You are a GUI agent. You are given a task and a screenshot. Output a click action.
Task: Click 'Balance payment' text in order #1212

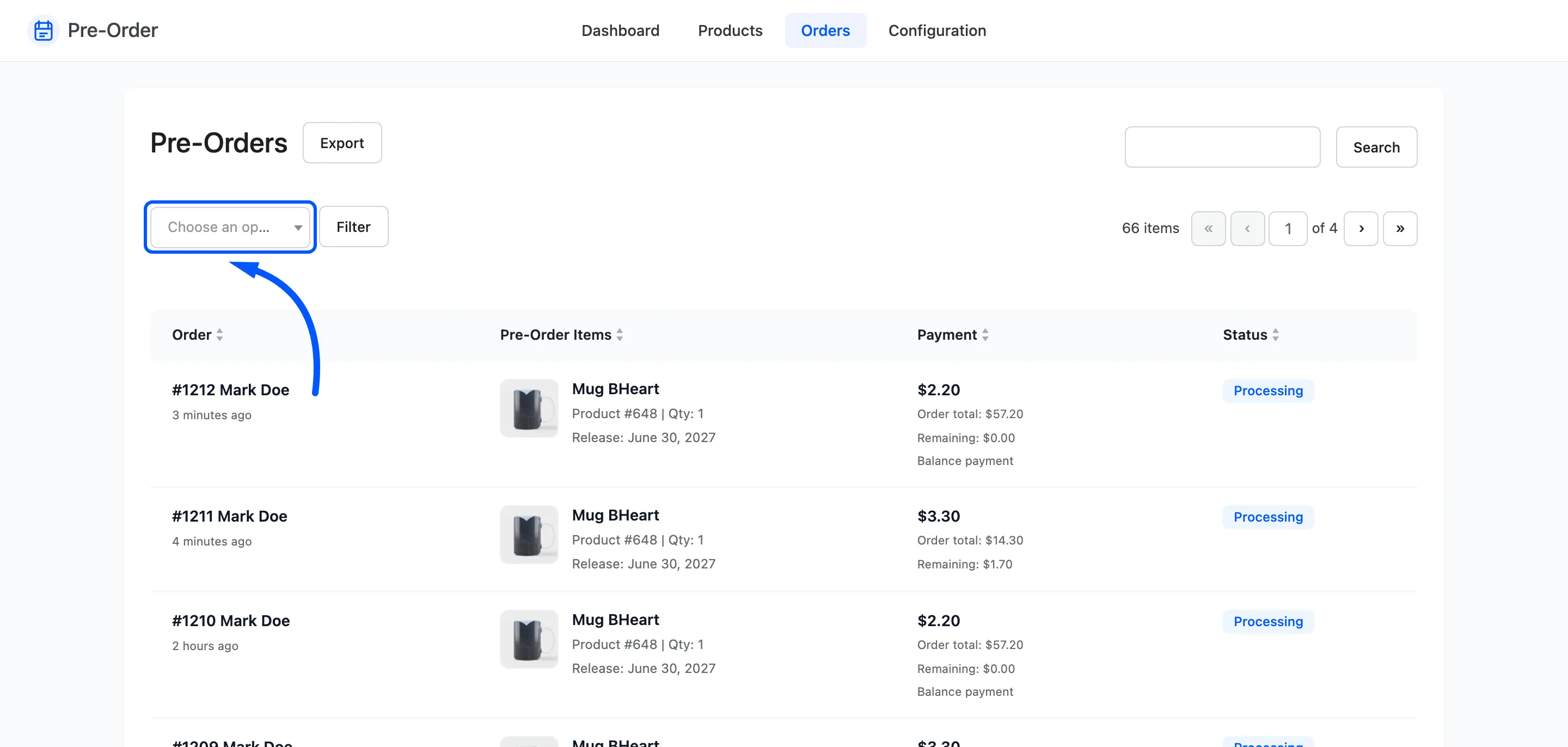coord(965,461)
